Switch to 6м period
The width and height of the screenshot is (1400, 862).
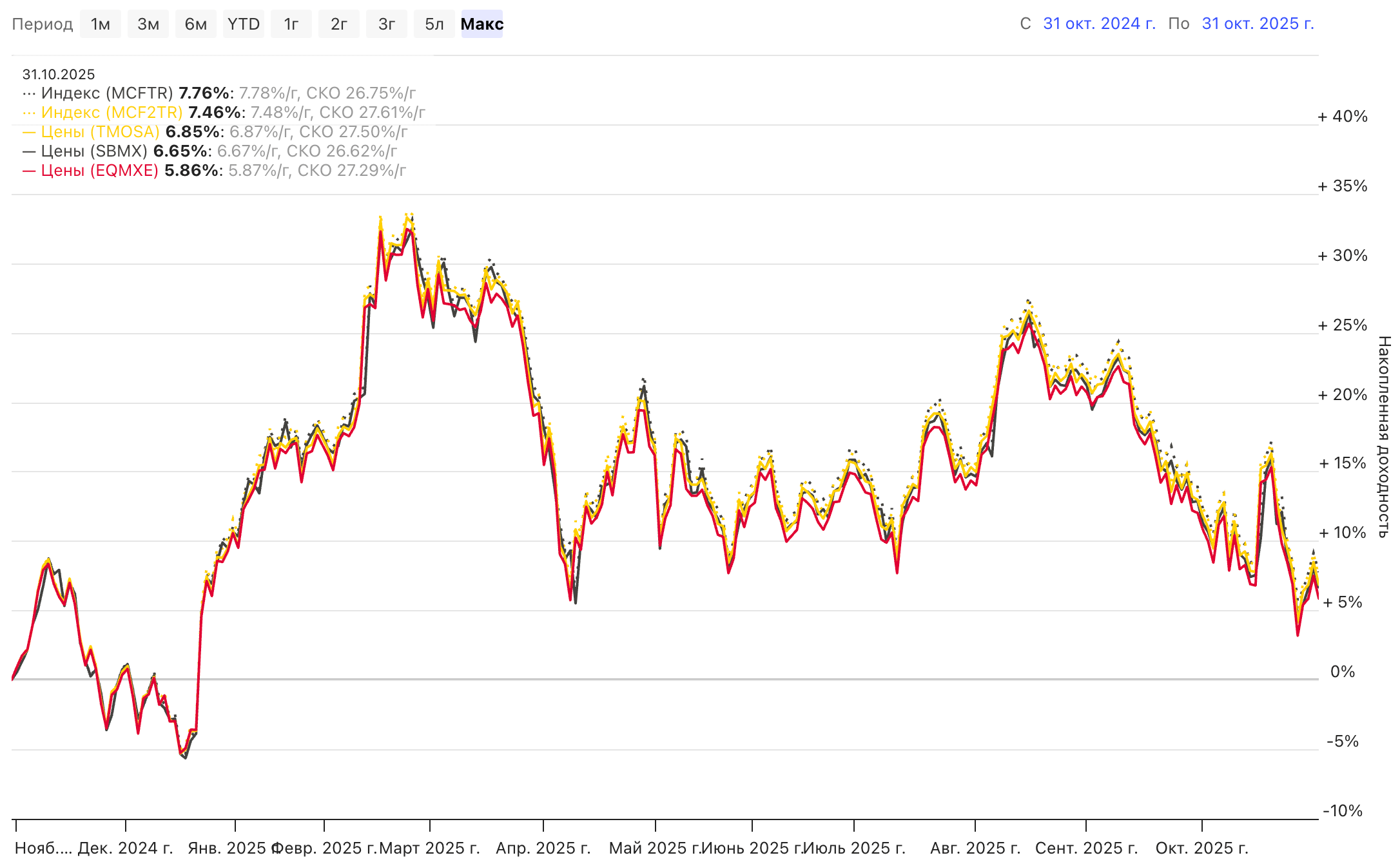pyautogui.click(x=195, y=24)
